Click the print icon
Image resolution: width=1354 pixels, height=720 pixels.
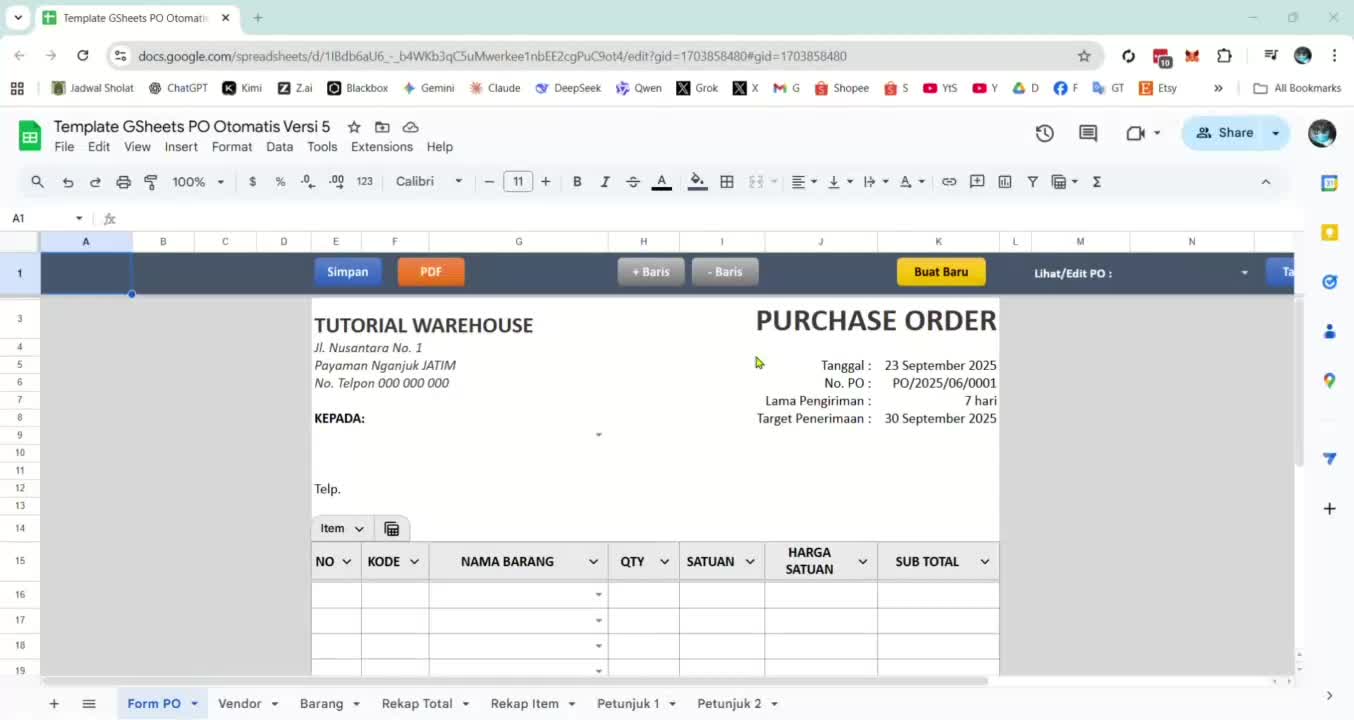point(123,182)
